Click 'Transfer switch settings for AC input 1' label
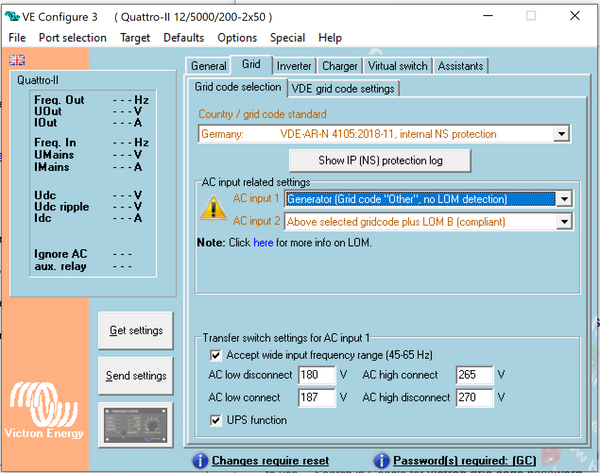 coord(286,338)
